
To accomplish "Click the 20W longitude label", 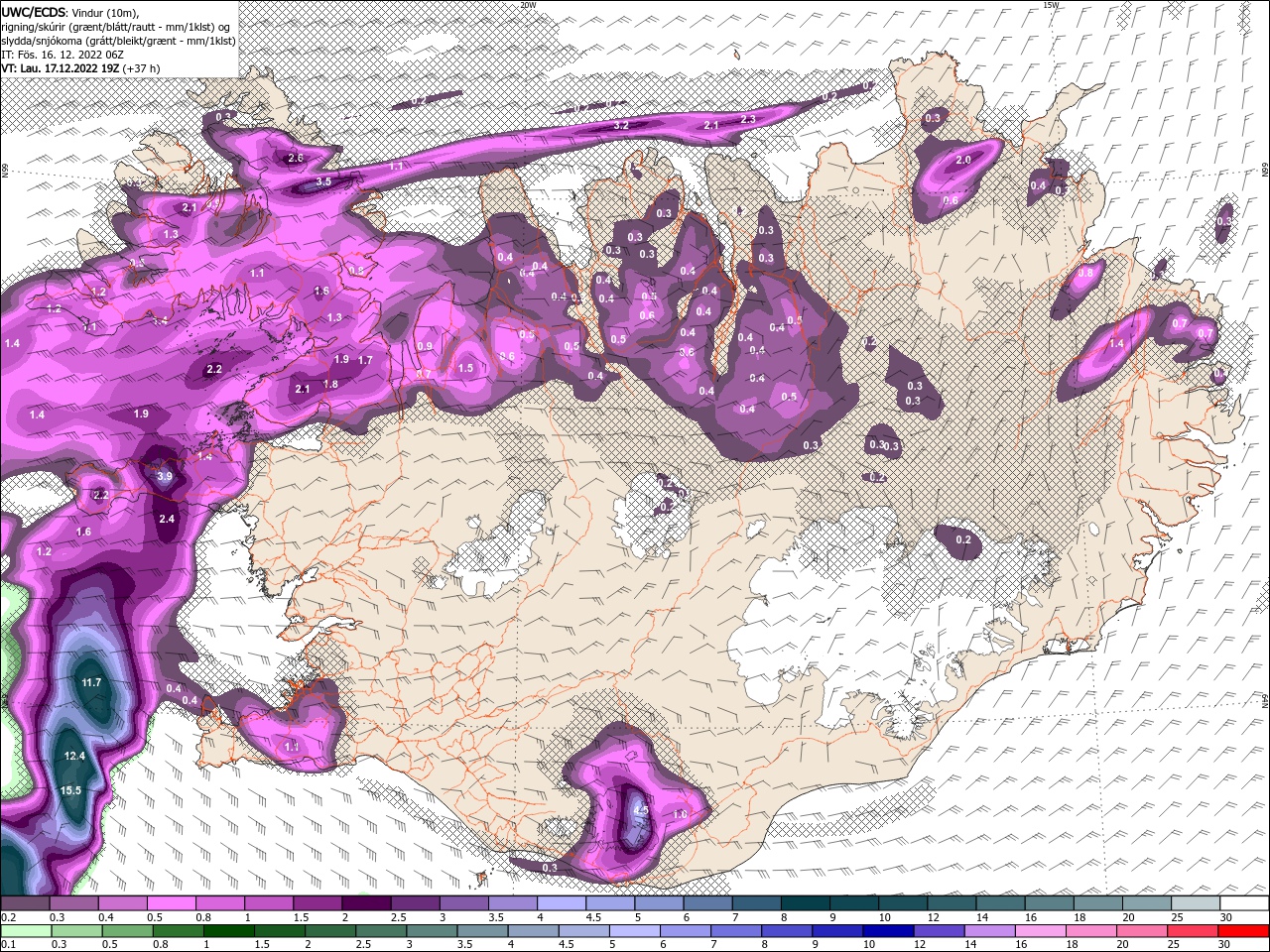I will coord(528,5).
